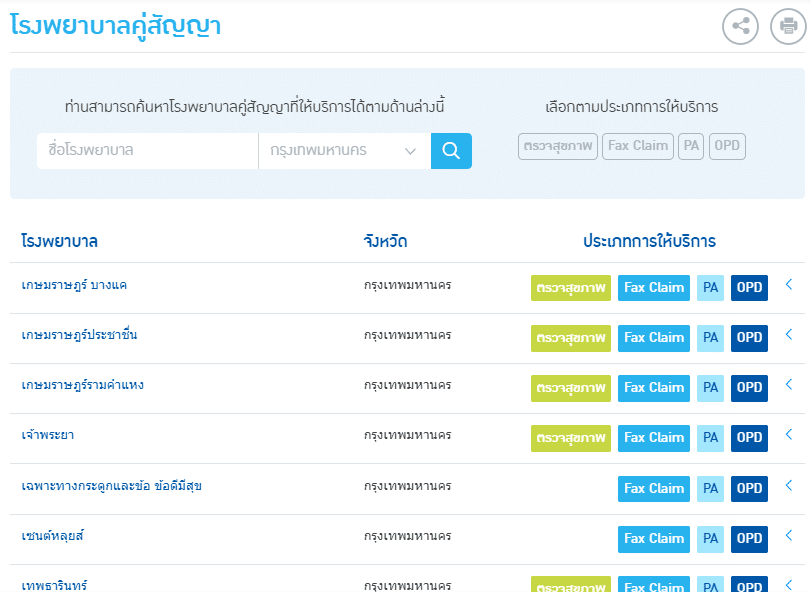Image resolution: width=811 pixels, height=592 pixels.
Task: Click the print icon
Action: point(788,26)
